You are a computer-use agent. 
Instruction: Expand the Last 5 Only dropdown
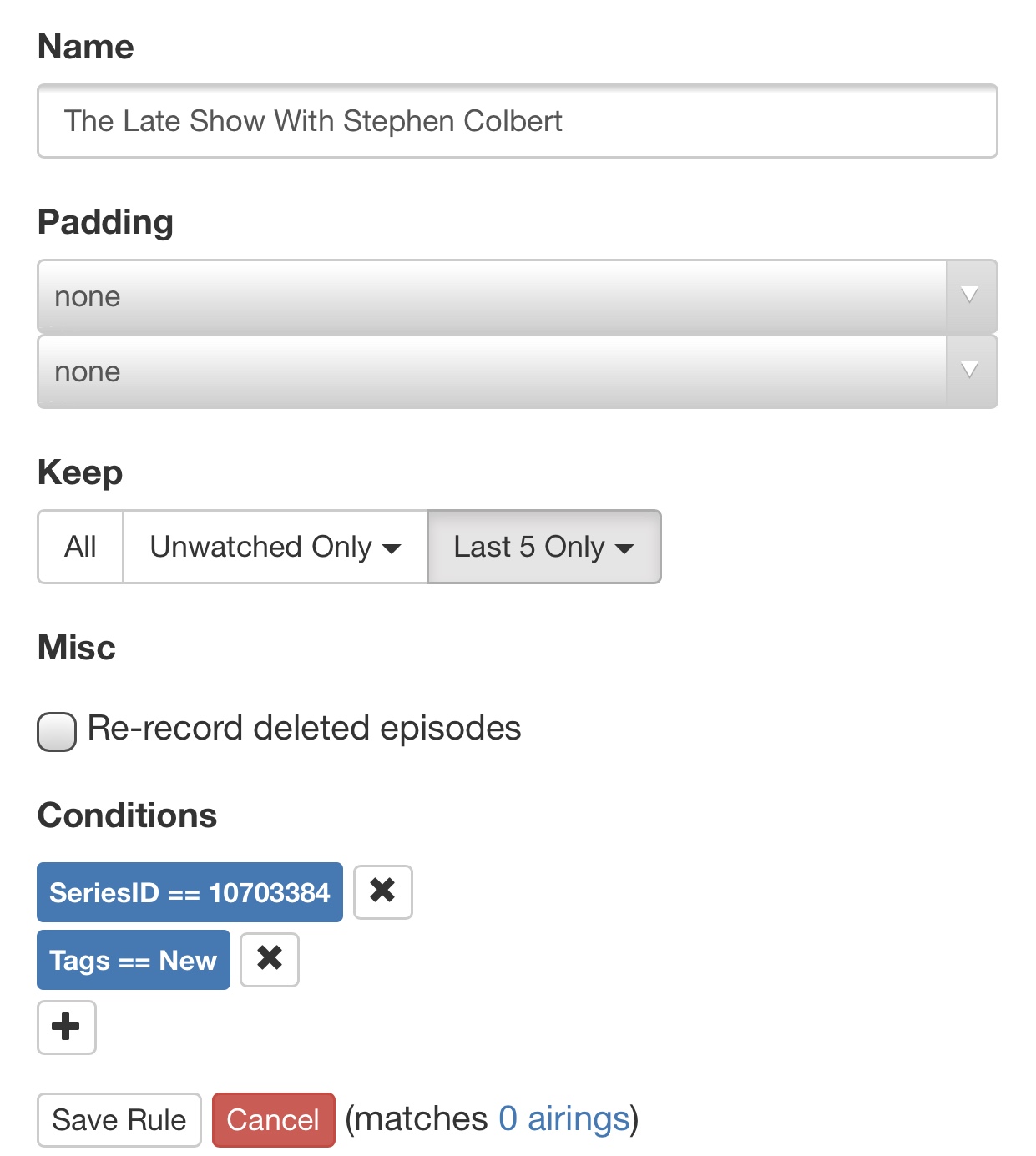[543, 547]
